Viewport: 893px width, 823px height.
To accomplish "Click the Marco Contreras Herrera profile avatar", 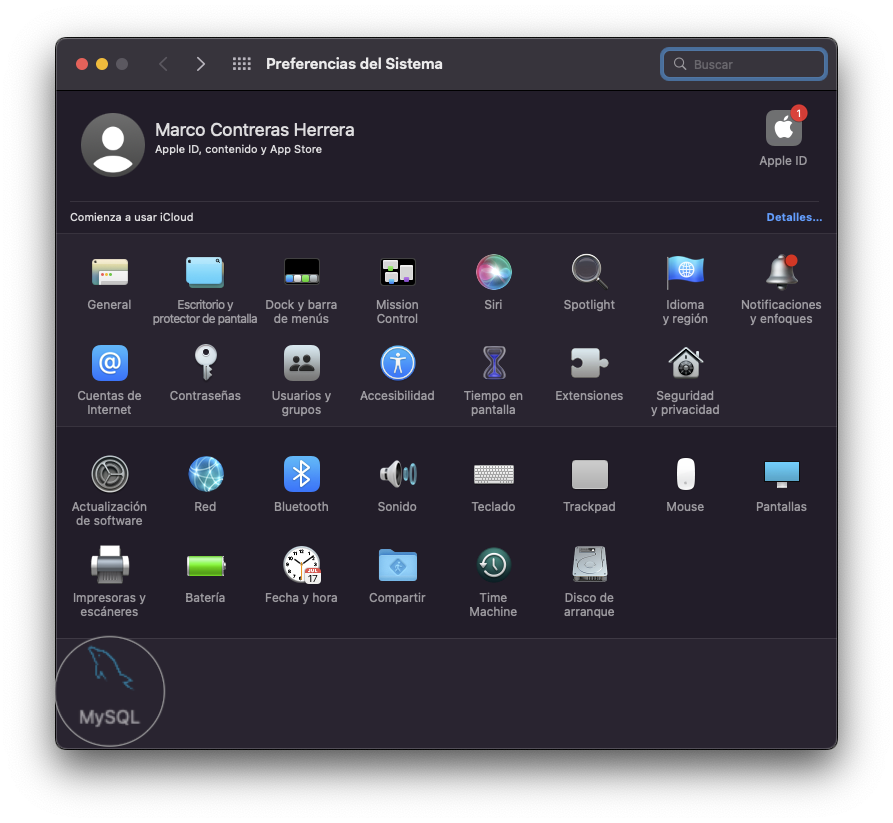I will (x=113, y=144).
